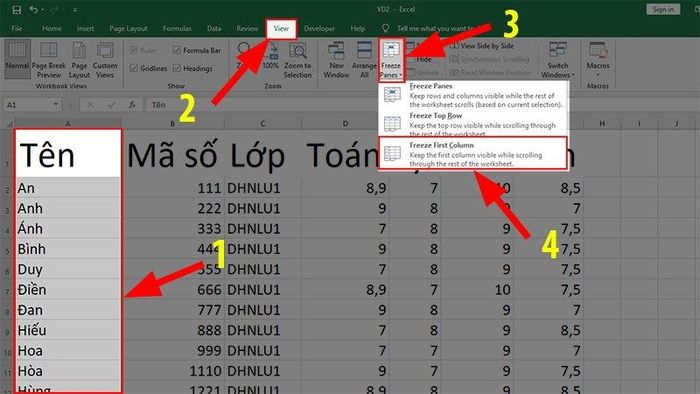Select cell containing Hiếu

(x=68, y=330)
